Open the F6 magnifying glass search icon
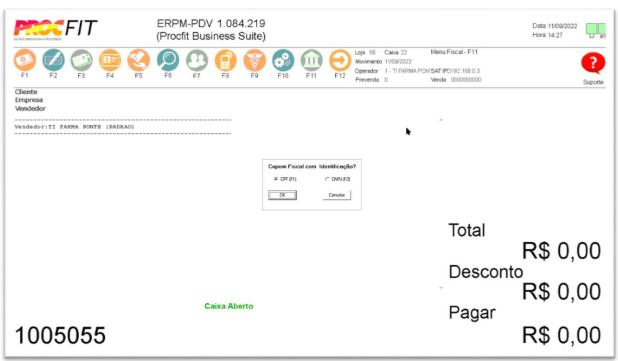The image size is (618, 361). [168, 60]
